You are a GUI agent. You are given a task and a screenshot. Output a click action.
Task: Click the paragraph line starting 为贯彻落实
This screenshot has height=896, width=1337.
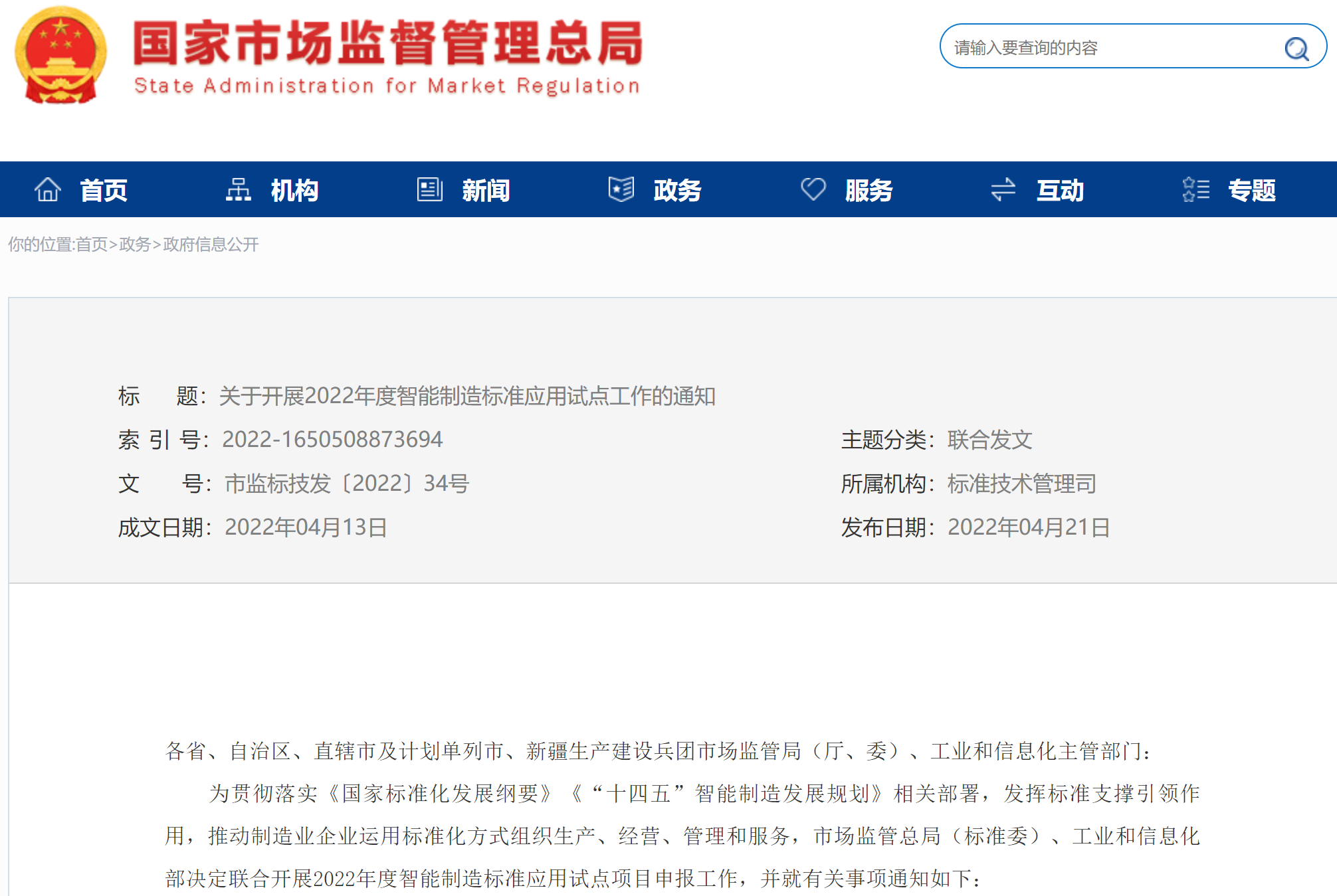click(x=704, y=794)
